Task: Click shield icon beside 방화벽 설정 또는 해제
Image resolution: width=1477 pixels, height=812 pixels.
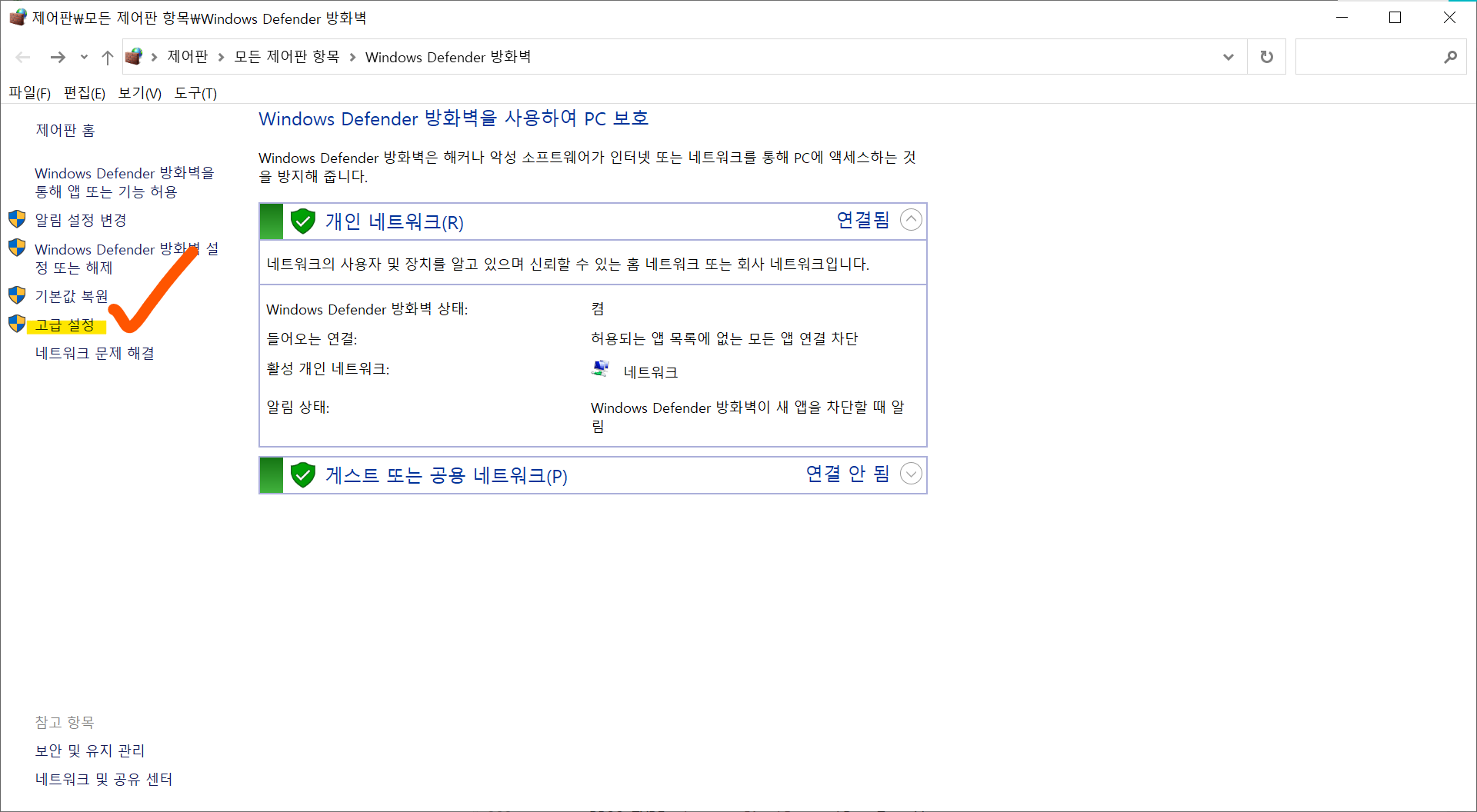Action: point(17,248)
